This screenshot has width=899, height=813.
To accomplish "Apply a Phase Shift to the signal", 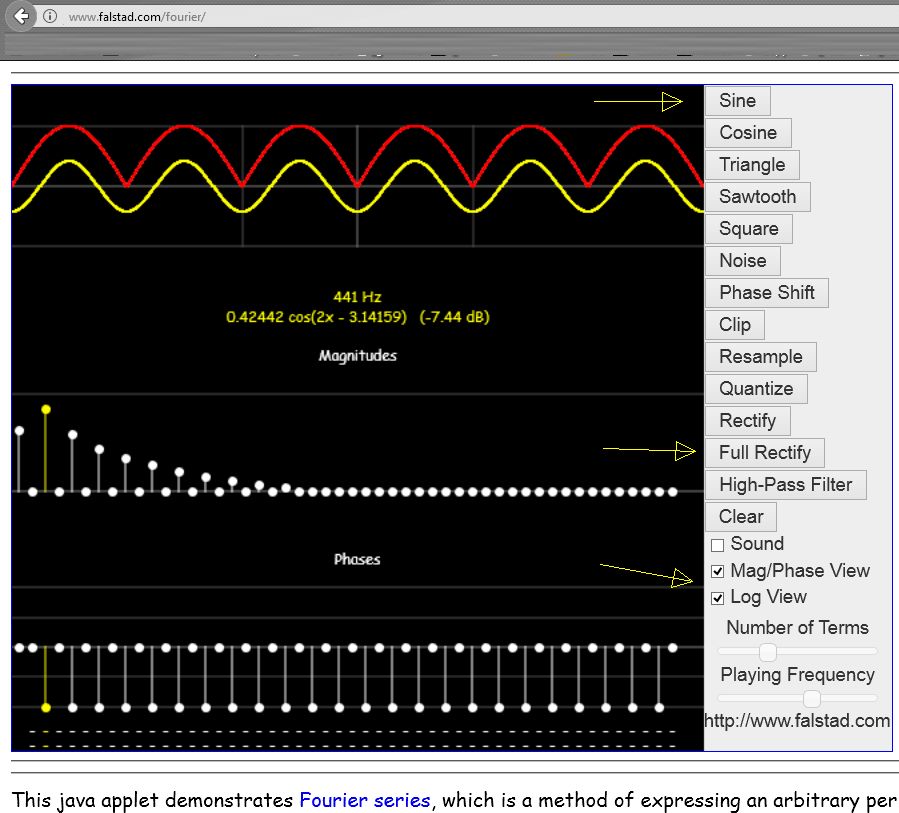I will [x=766, y=292].
